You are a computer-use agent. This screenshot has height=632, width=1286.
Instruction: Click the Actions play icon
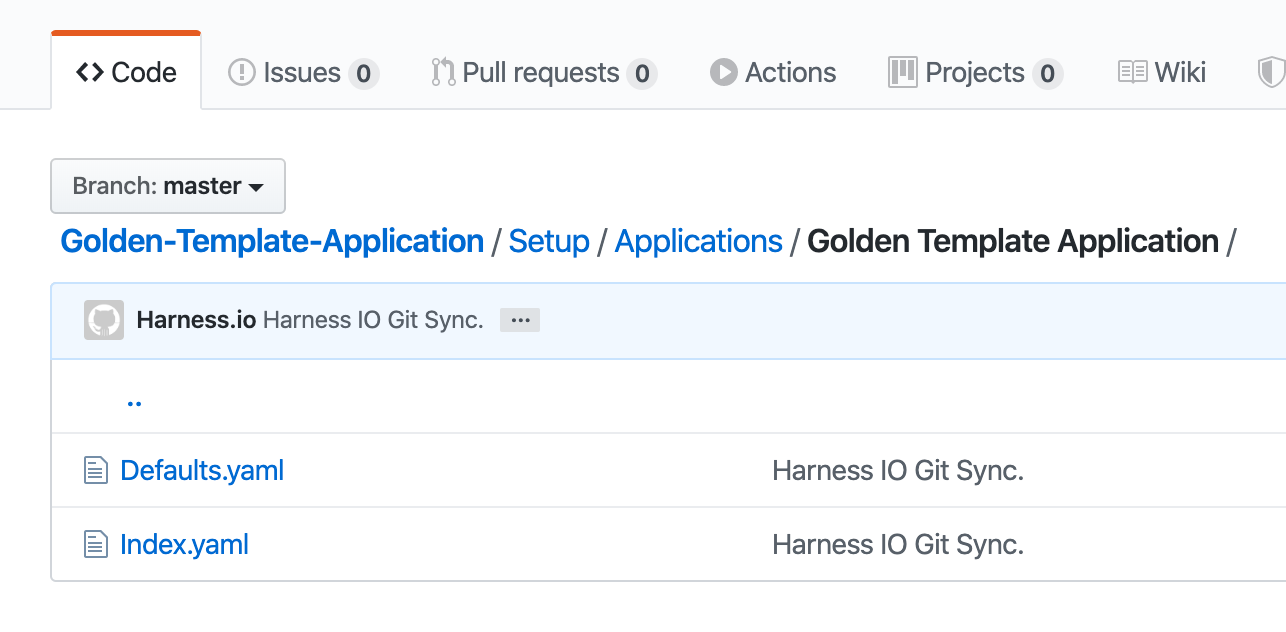tap(723, 73)
